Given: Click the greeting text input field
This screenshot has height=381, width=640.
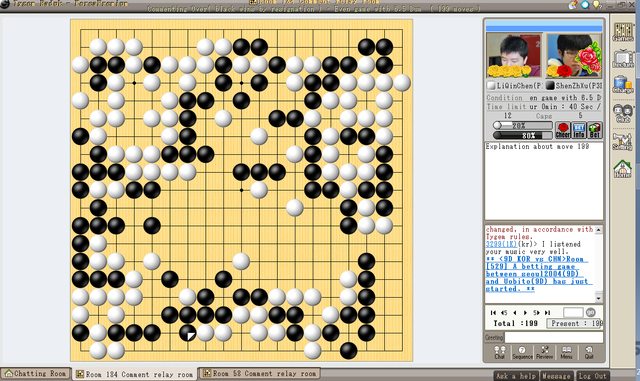Looking at the screenshot, I should tap(554, 337).
